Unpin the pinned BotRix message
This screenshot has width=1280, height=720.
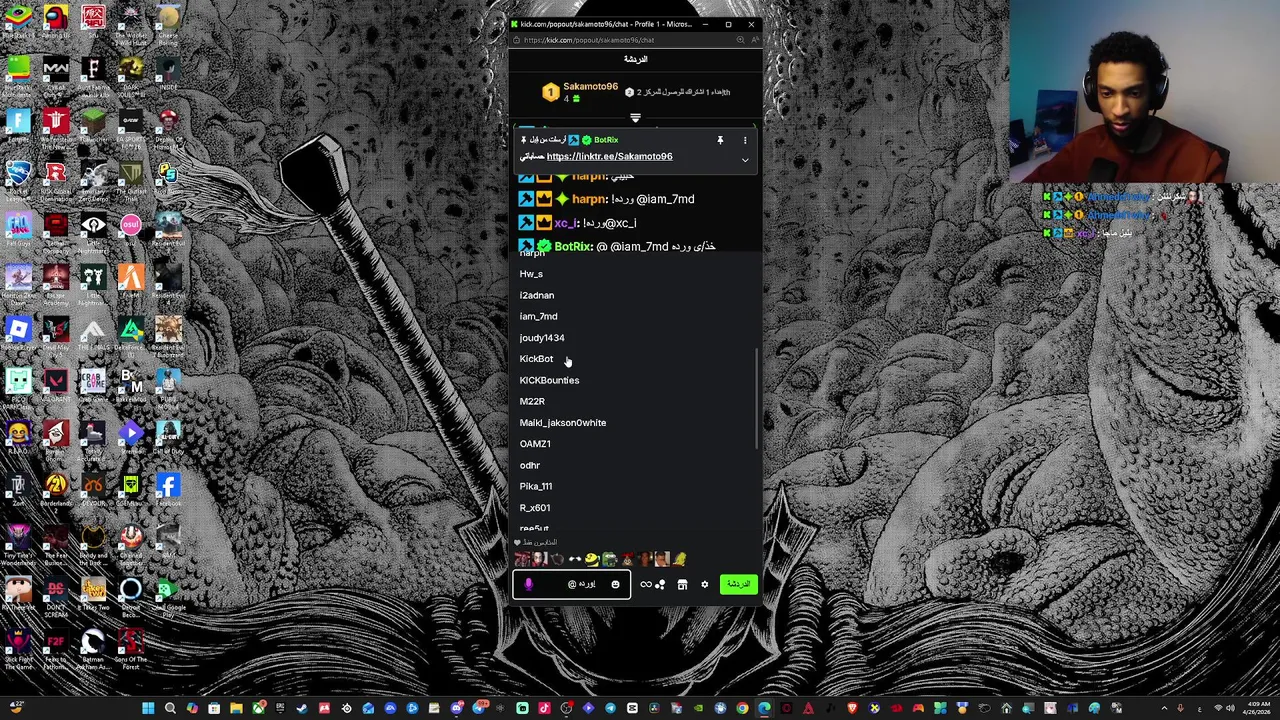720,140
